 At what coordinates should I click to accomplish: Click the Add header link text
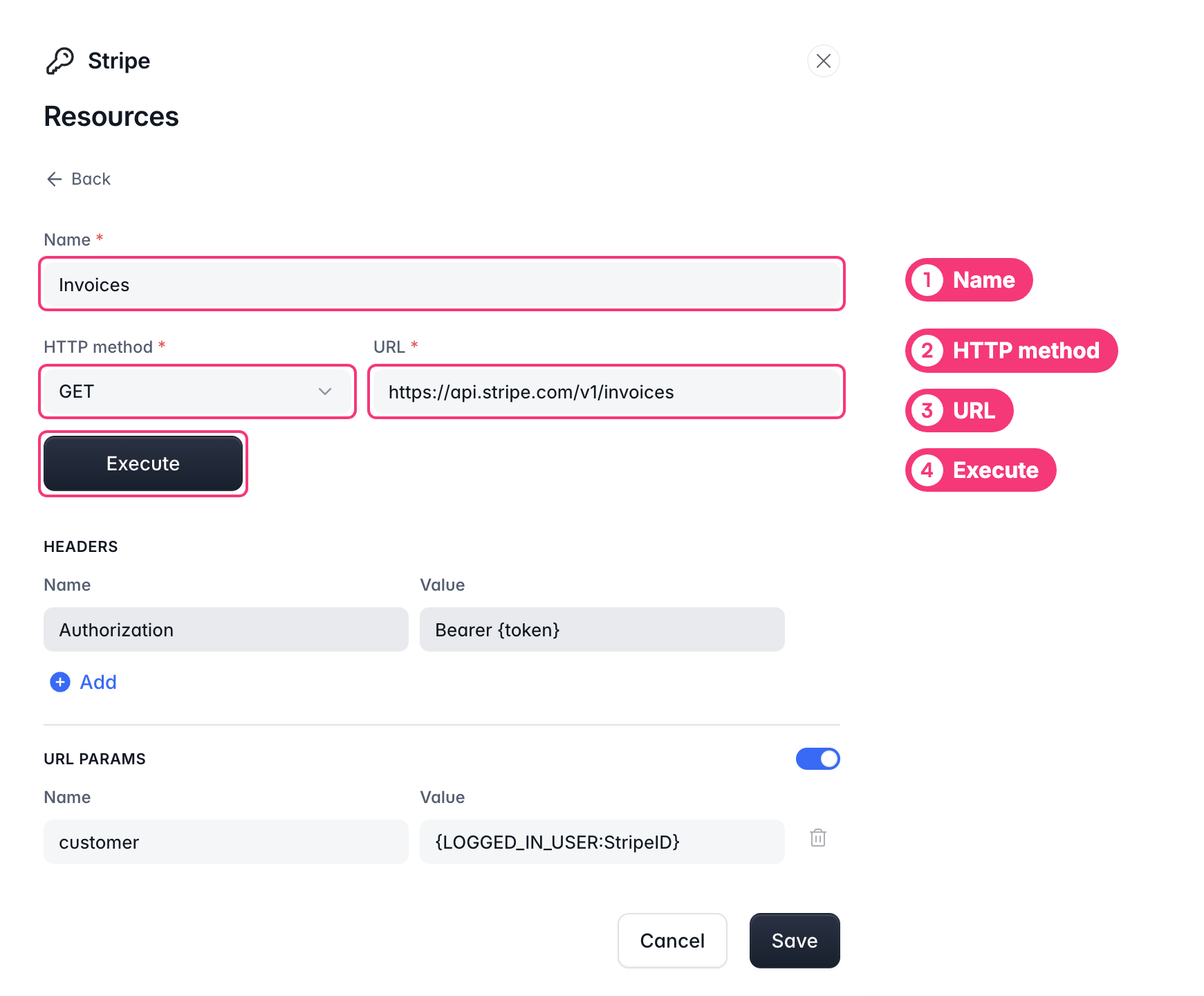[x=98, y=682]
